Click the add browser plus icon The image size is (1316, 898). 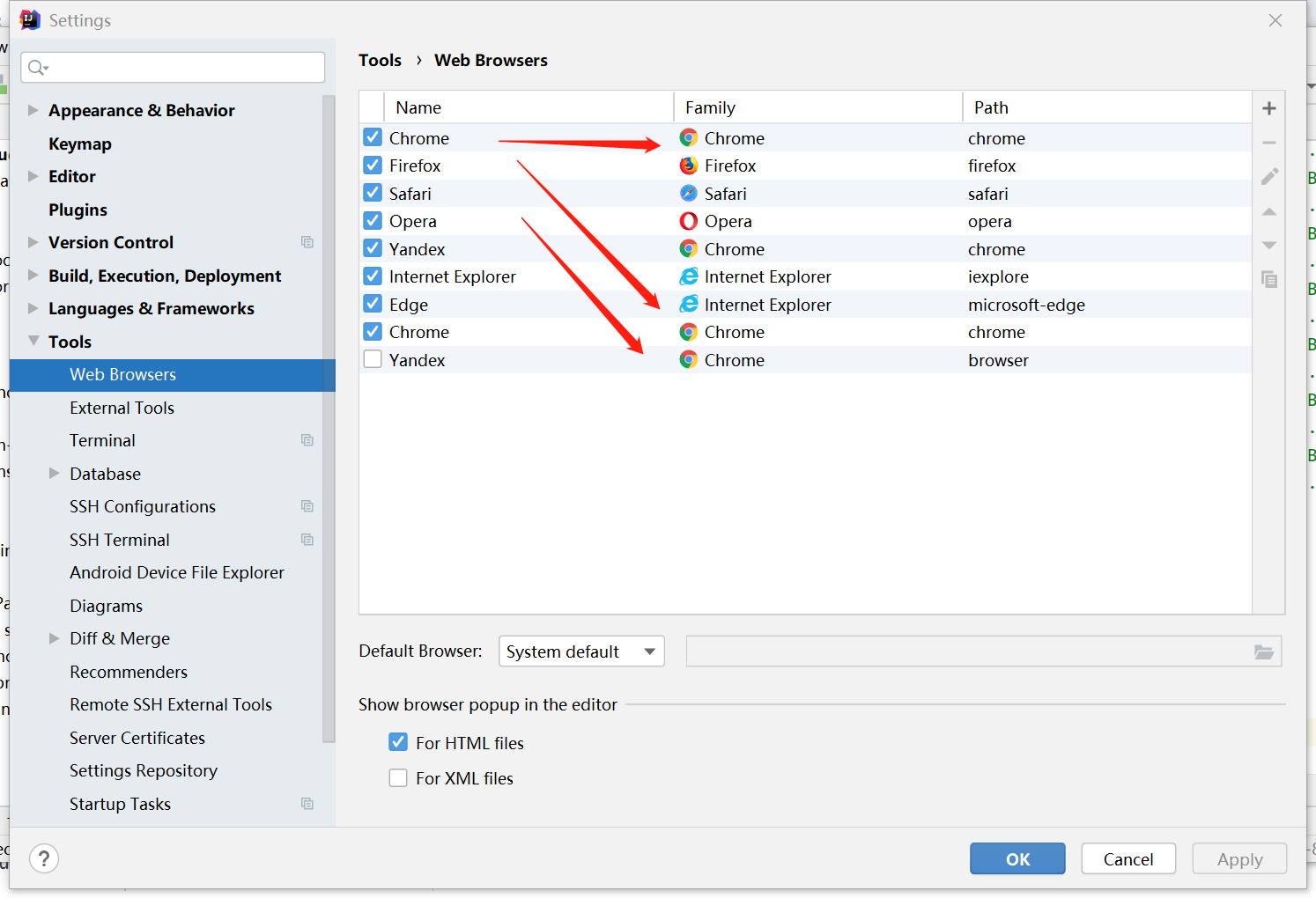(1268, 108)
